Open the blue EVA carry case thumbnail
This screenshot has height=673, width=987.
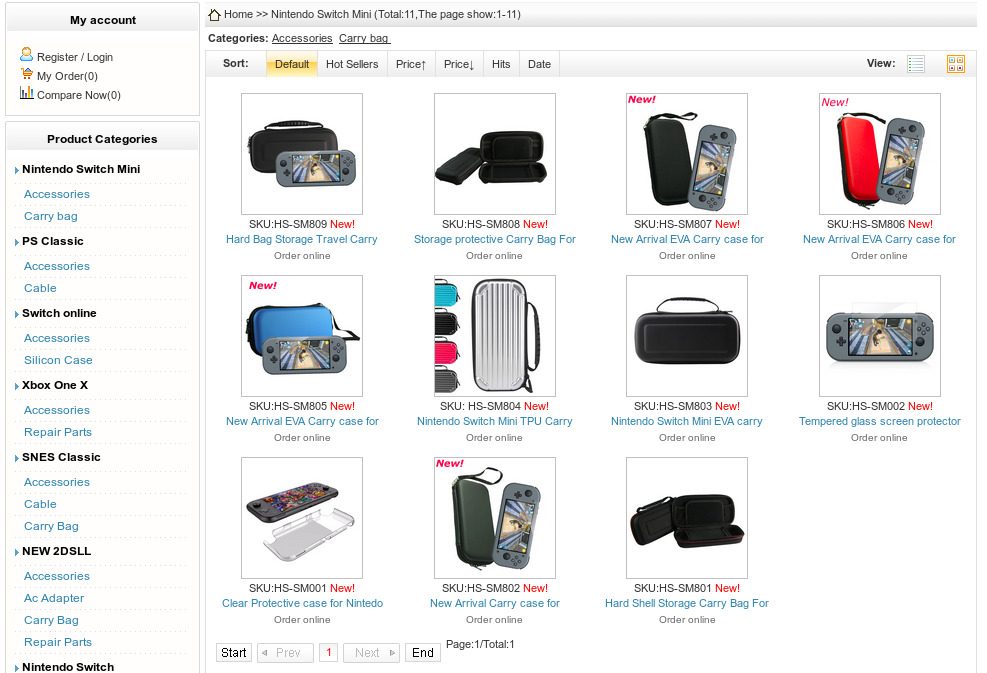(302, 336)
